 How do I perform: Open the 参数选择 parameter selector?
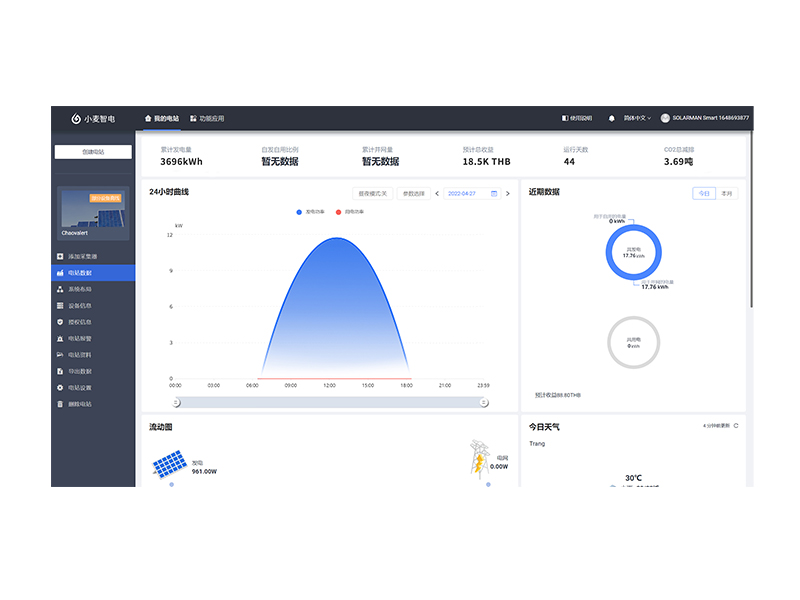[413, 193]
